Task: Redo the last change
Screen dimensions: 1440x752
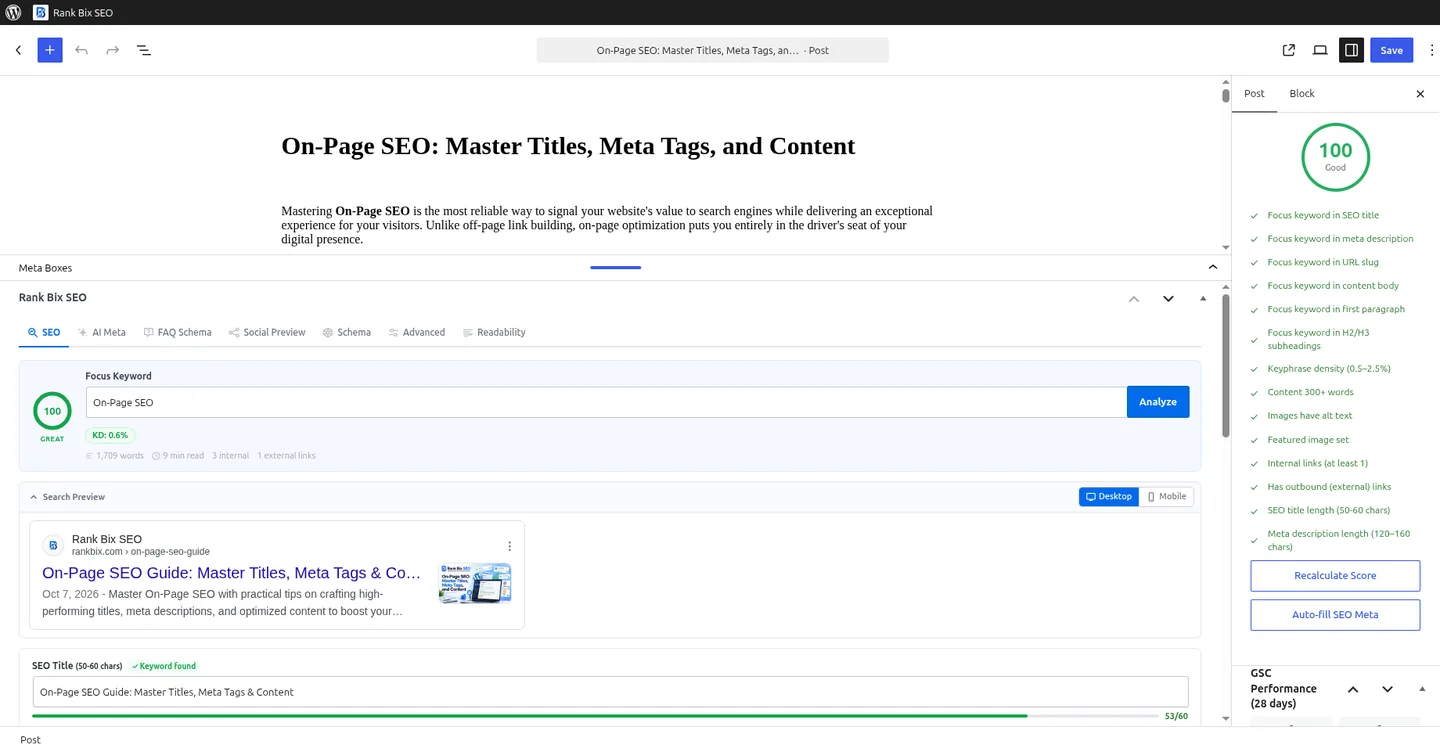Action: coord(113,50)
